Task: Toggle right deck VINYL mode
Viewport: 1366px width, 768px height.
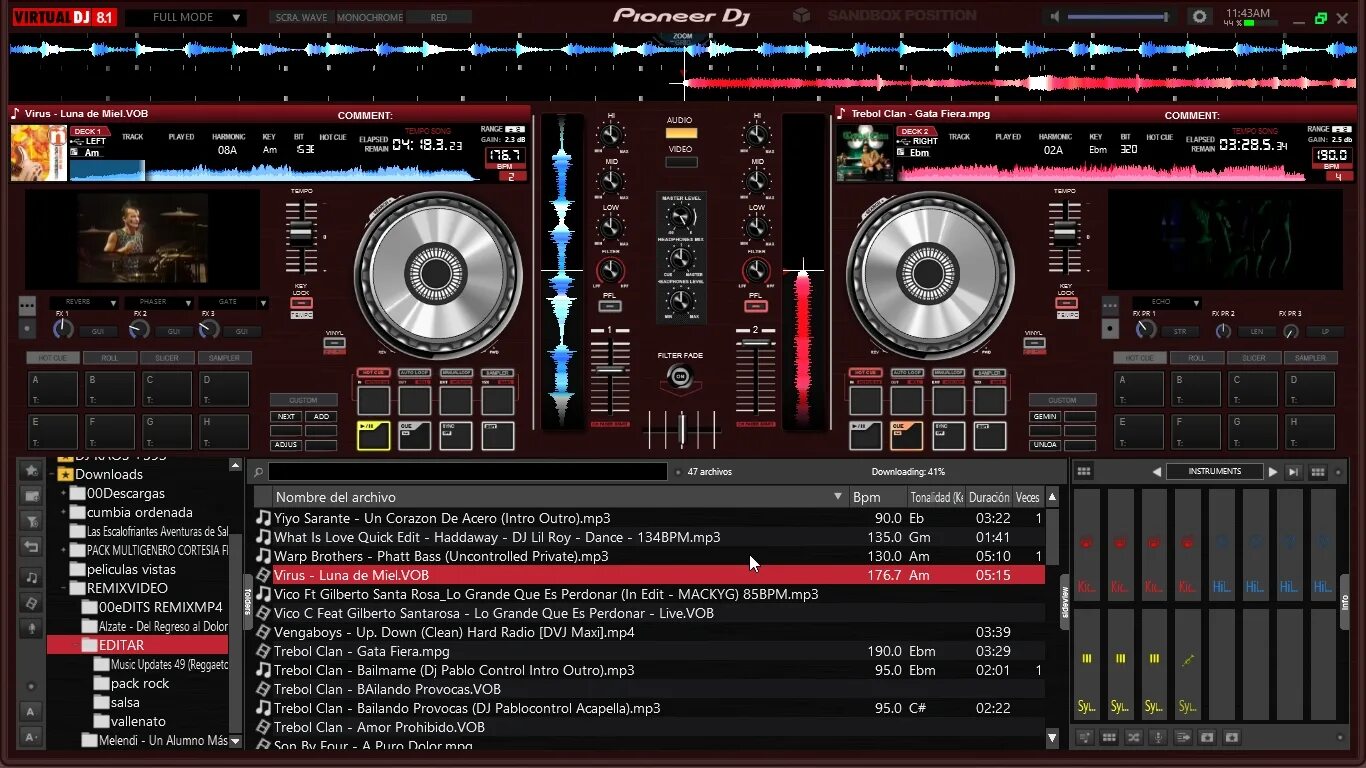Action: [x=1034, y=343]
